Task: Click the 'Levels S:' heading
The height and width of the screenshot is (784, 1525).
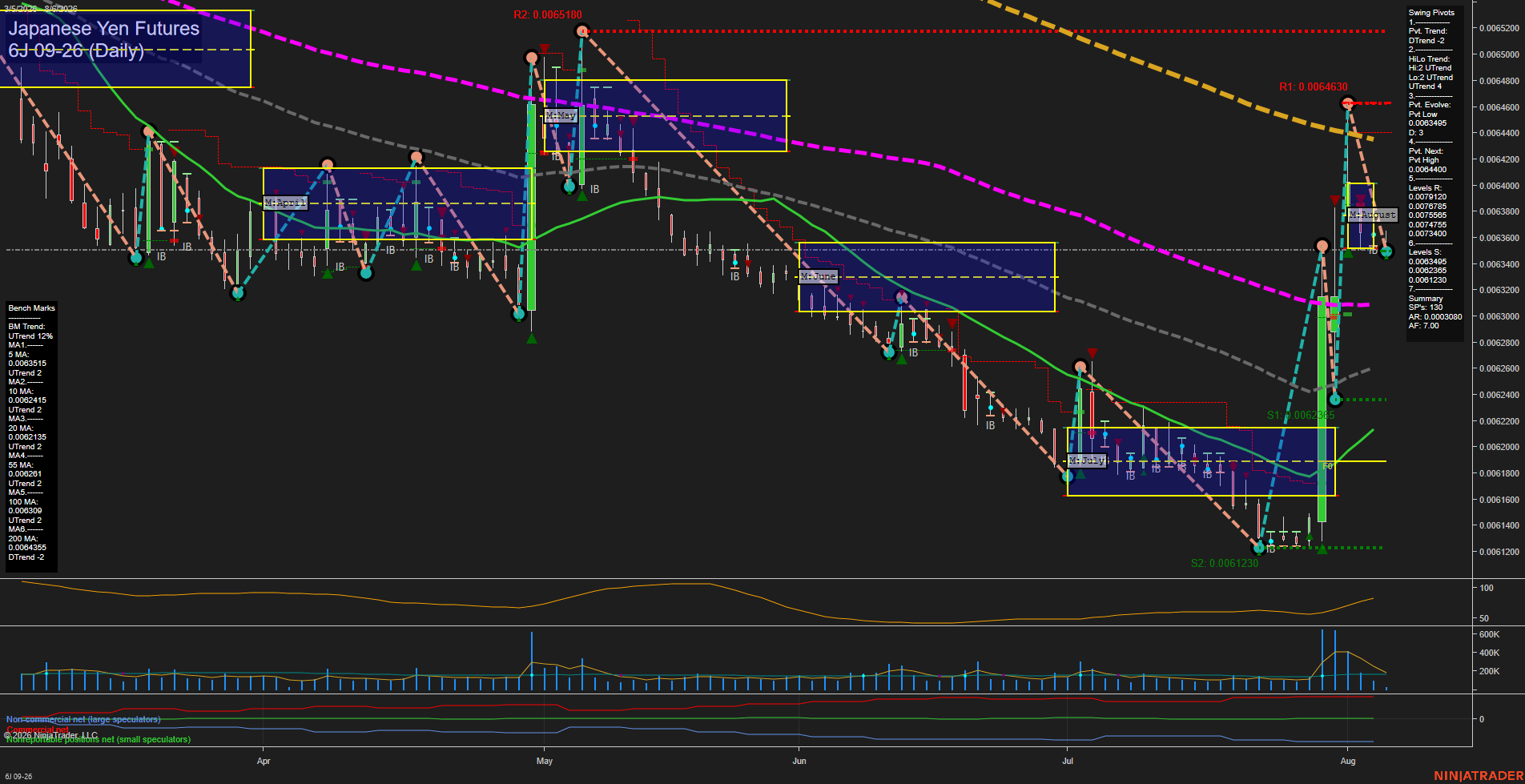Action: 1425,252
